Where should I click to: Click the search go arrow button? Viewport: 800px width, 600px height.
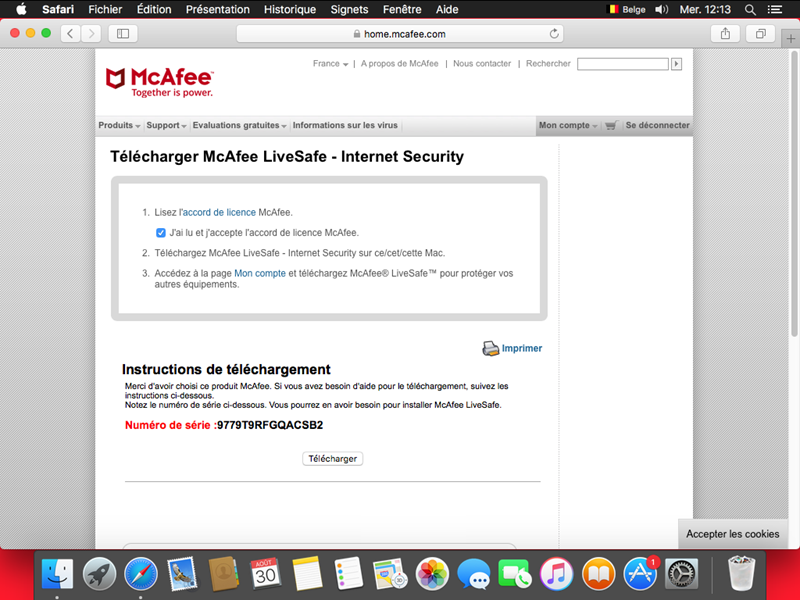677,64
